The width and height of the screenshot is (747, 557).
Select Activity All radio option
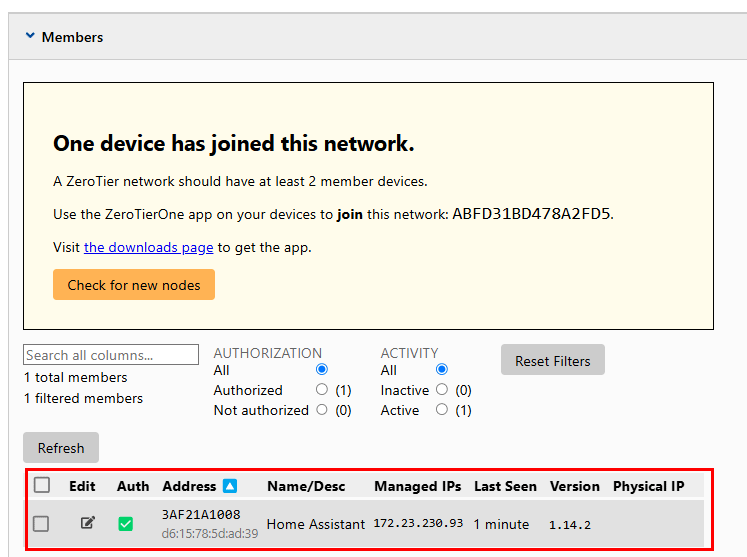pyautogui.click(x=442, y=370)
